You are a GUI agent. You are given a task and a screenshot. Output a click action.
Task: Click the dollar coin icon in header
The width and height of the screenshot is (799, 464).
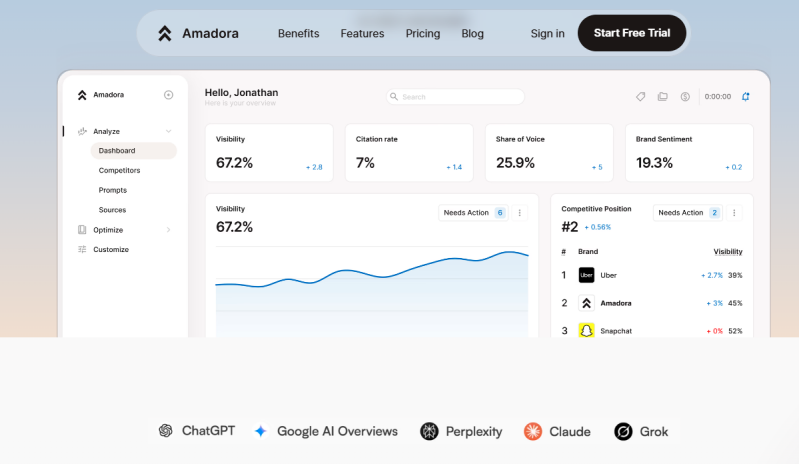685,97
